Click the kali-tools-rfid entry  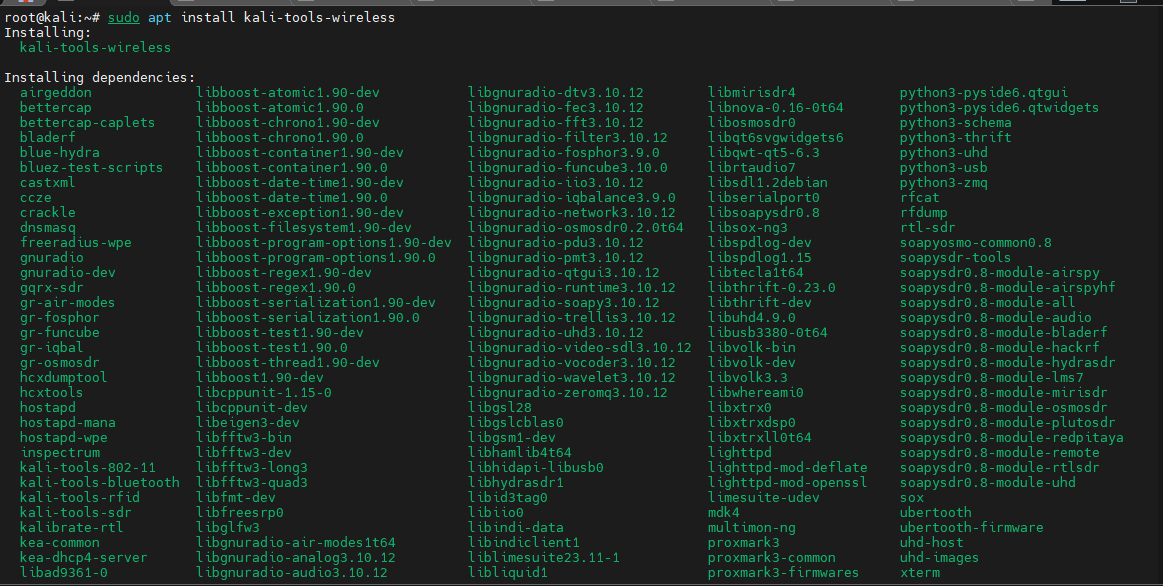79,498
